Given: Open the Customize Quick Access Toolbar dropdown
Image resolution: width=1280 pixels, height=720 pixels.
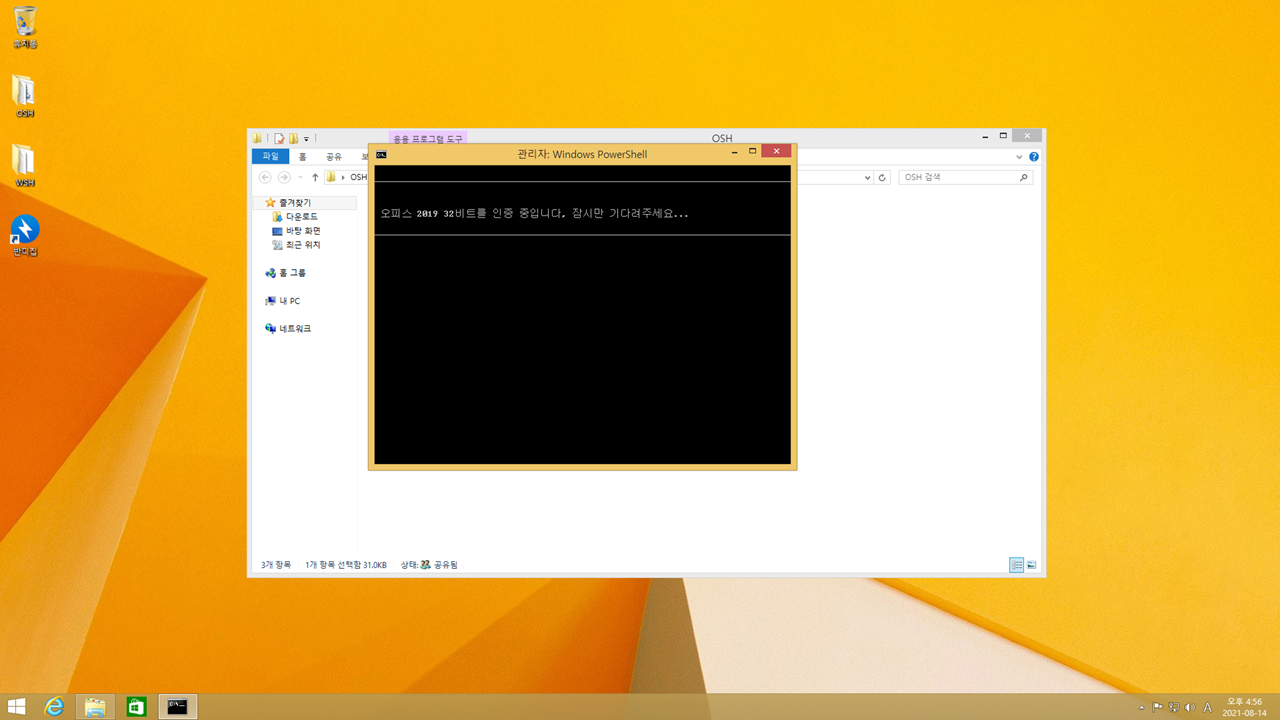Looking at the screenshot, I should (306, 139).
